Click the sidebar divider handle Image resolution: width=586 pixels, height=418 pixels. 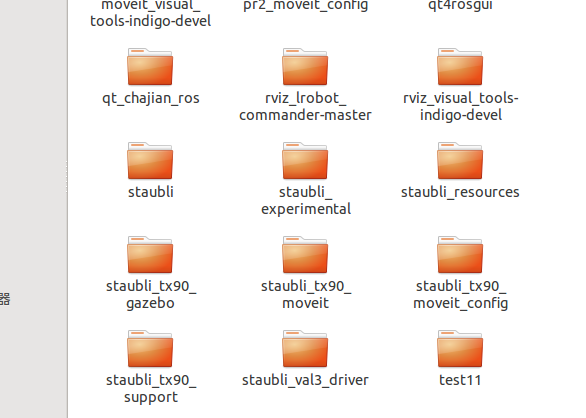pos(67,177)
